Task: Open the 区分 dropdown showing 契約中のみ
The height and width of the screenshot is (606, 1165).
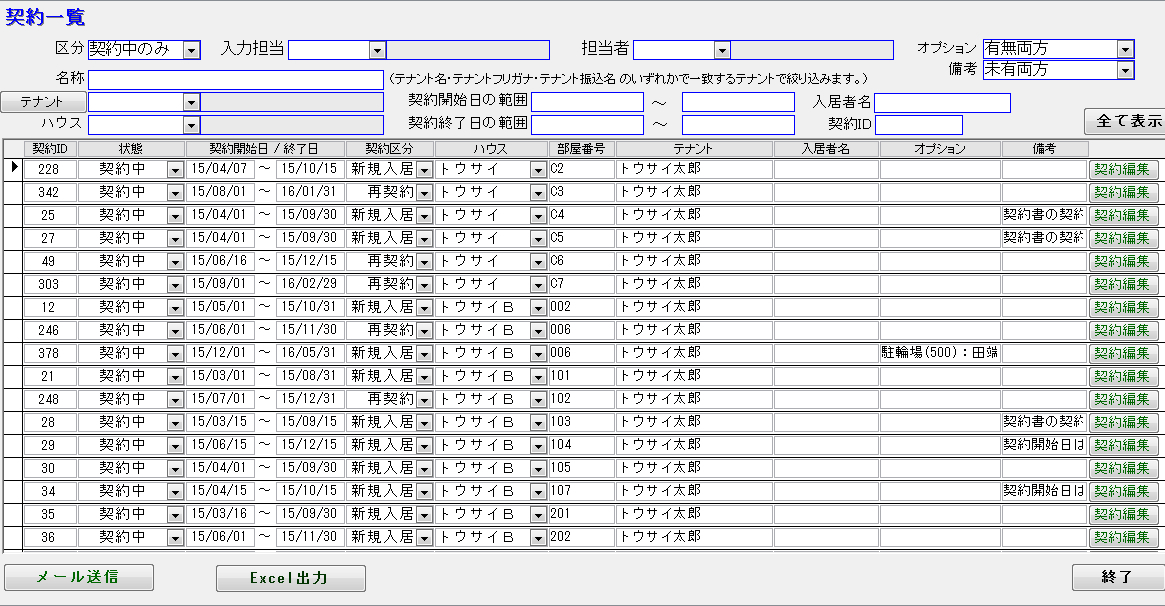Action: (192, 50)
